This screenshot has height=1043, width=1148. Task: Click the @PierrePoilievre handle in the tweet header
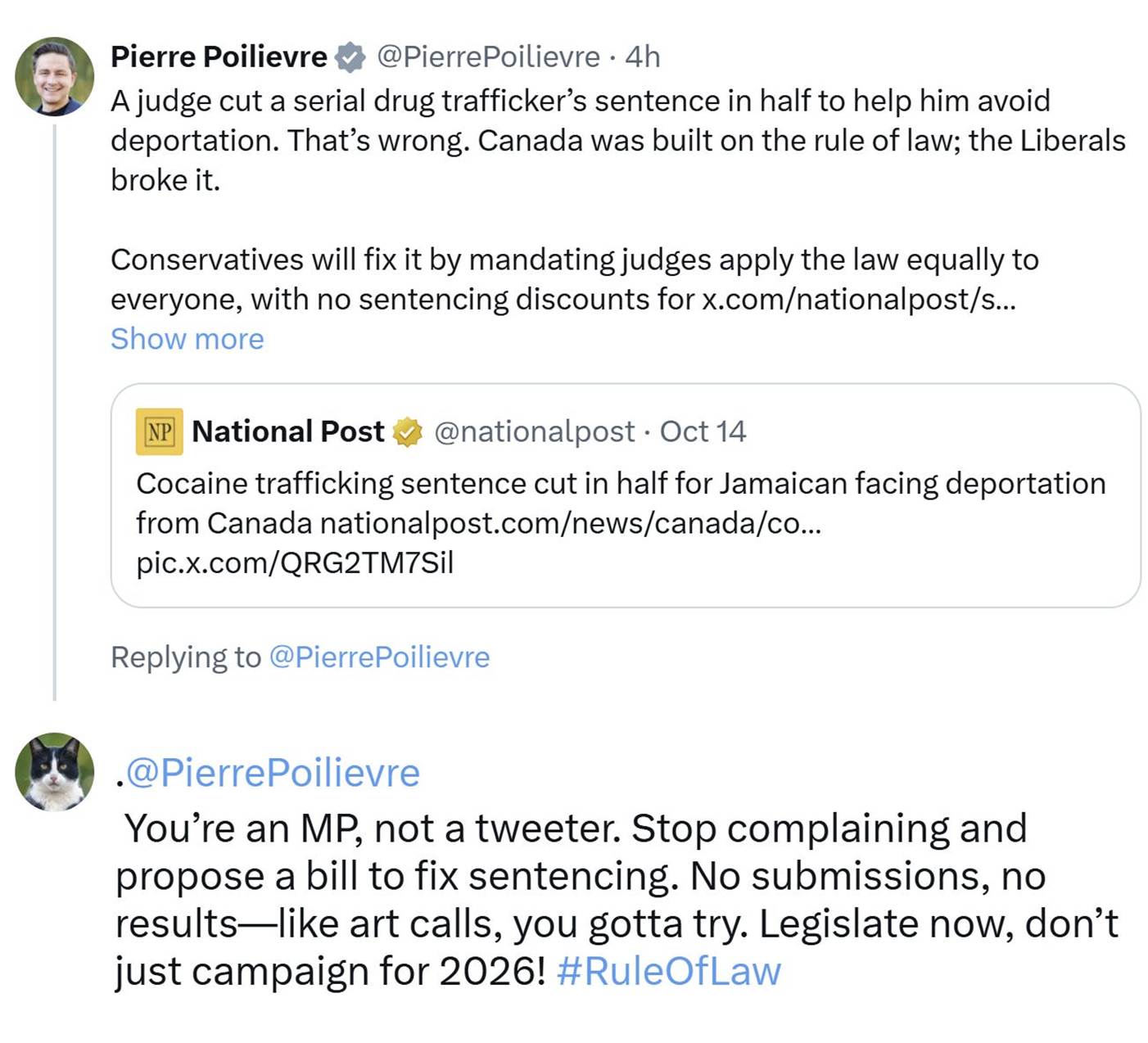point(488,57)
